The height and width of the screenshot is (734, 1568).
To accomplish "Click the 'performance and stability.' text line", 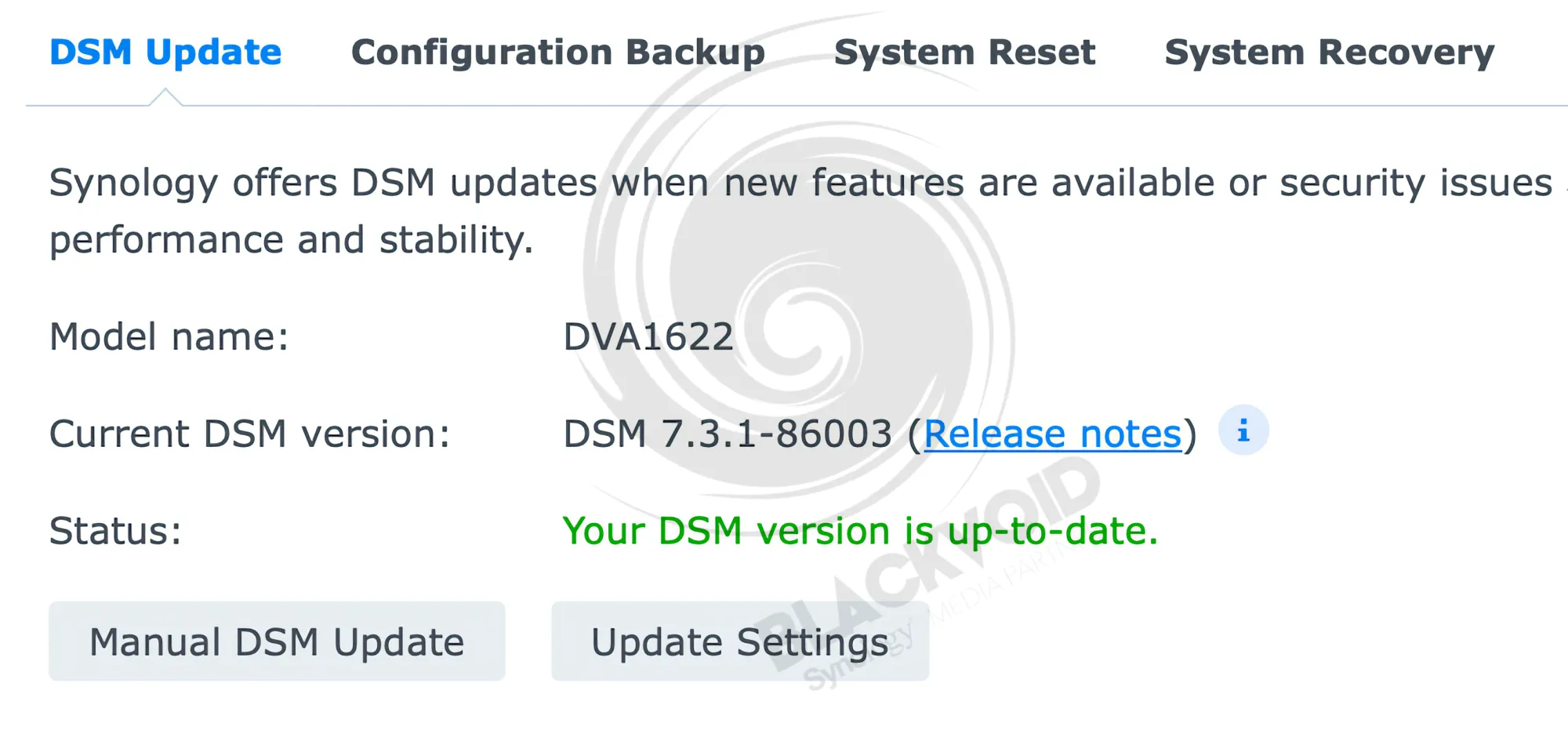I will 291,240.
